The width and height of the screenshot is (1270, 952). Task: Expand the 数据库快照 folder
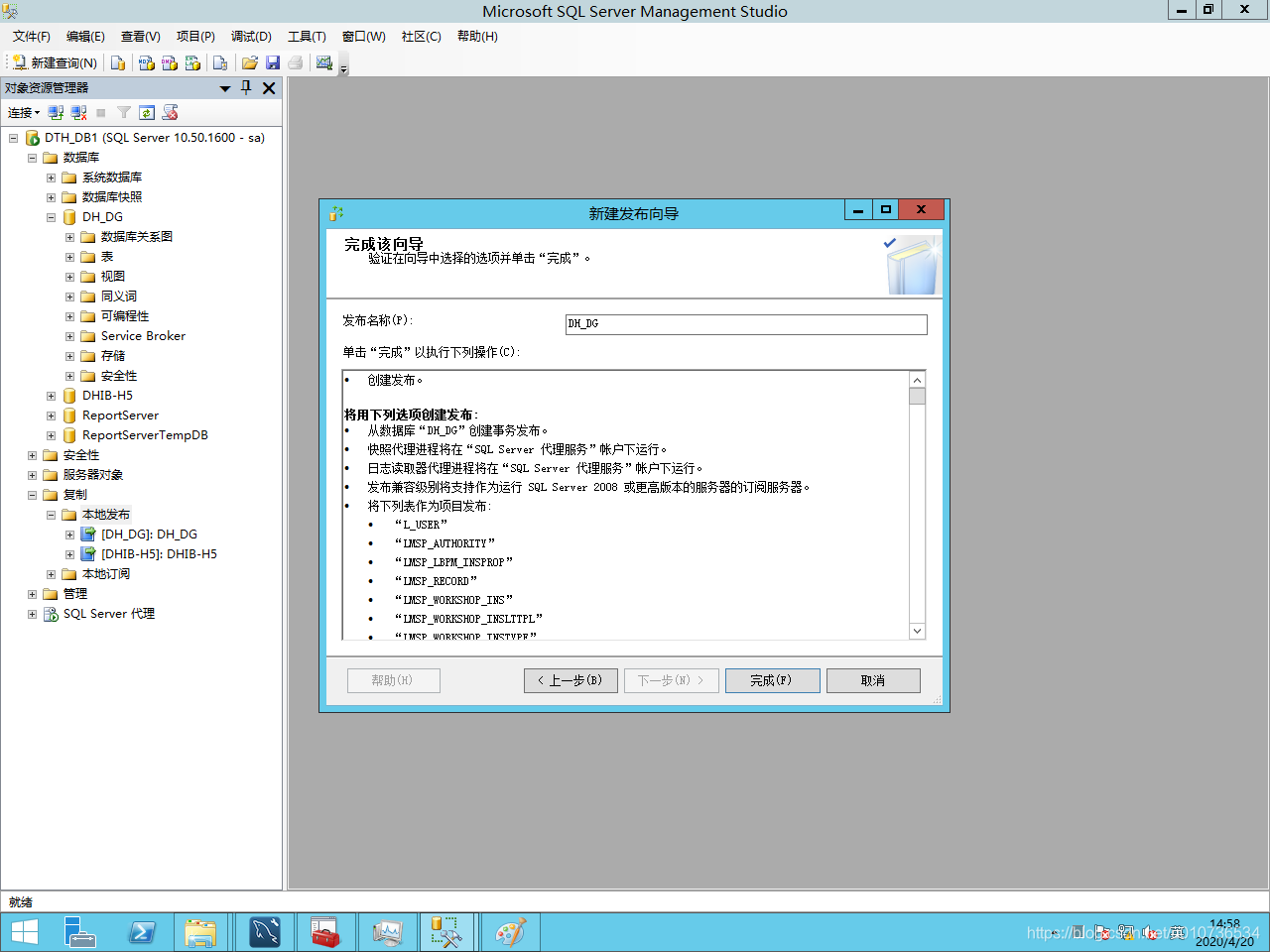51,197
